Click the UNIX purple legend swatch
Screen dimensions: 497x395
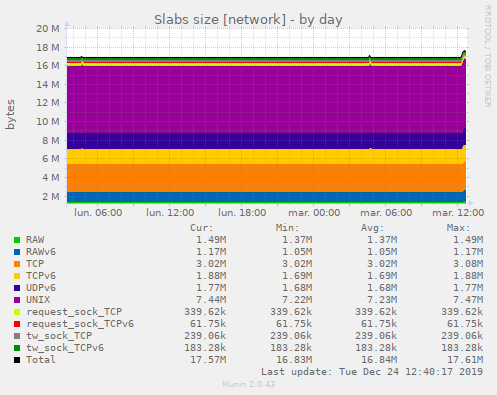(x=17, y=300)
